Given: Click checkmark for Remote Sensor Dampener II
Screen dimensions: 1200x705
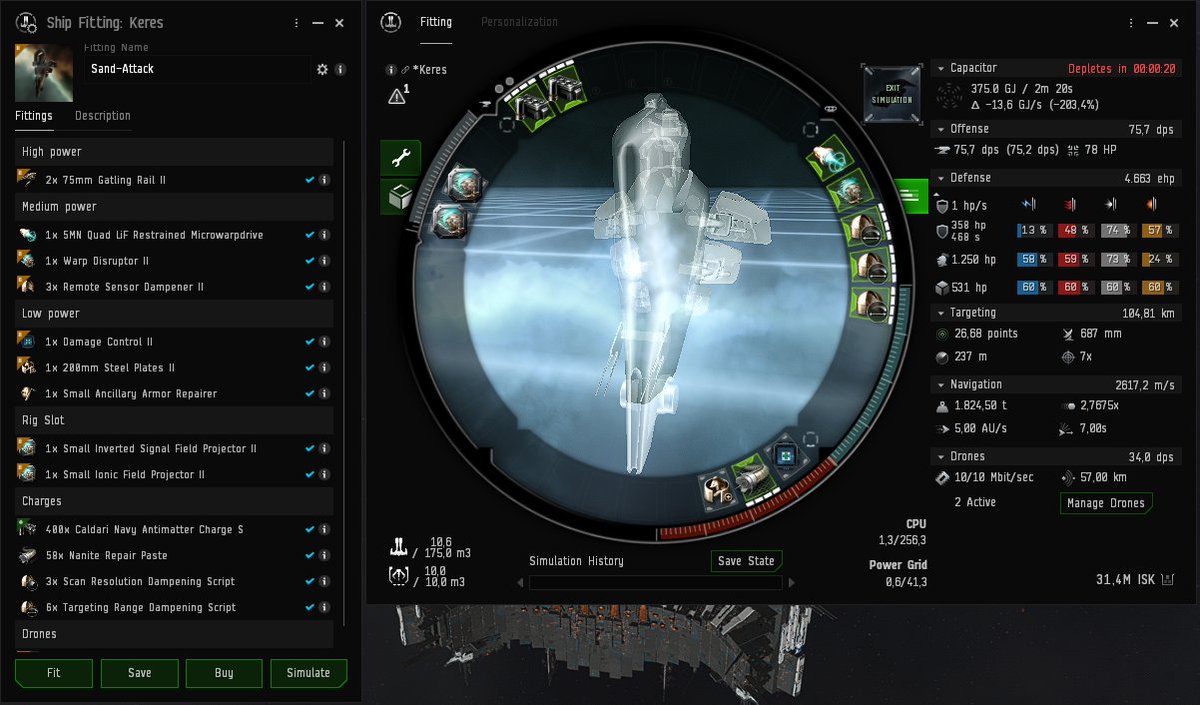Looking at the screenshot, I should (310, 287).
